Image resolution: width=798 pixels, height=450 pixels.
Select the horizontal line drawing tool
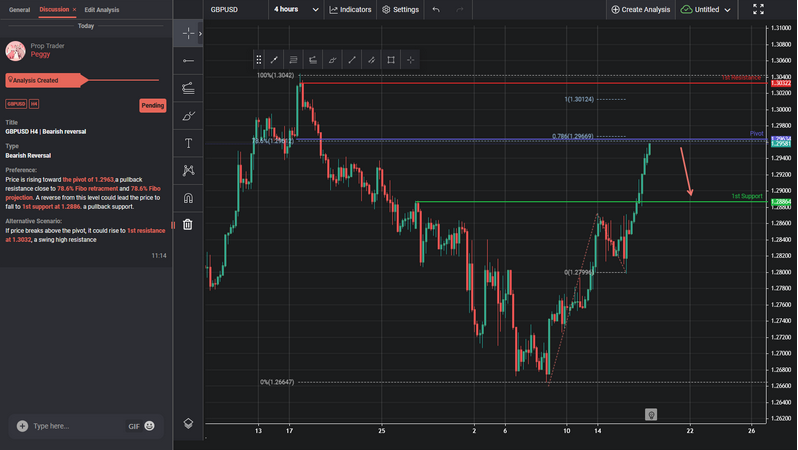pos(188,61)
